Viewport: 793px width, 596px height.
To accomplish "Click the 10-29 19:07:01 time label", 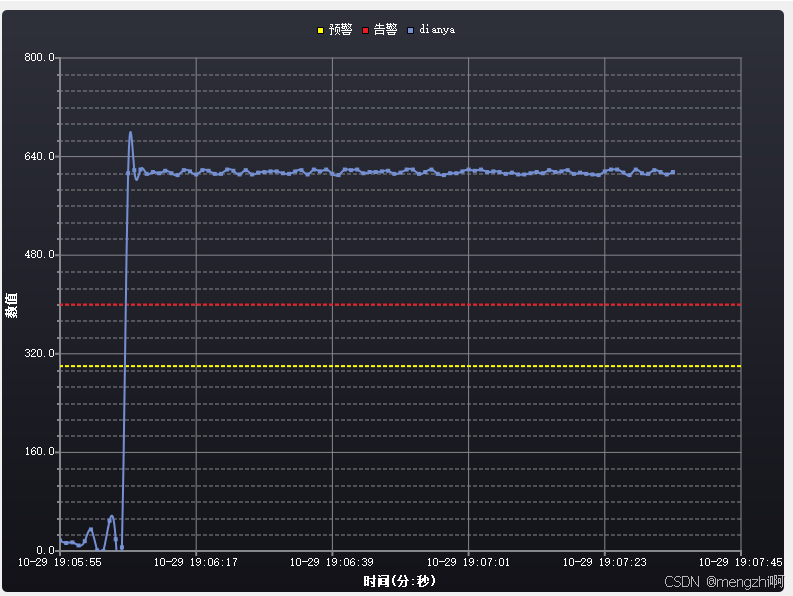I will pos(468,562).
